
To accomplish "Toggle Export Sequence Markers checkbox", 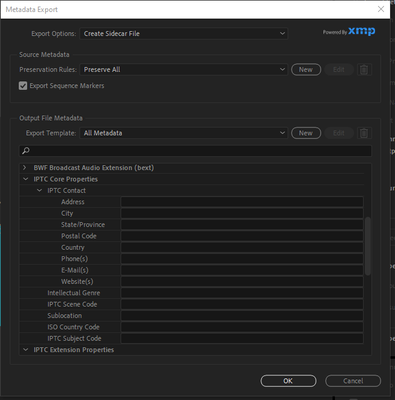I will 23,86.
